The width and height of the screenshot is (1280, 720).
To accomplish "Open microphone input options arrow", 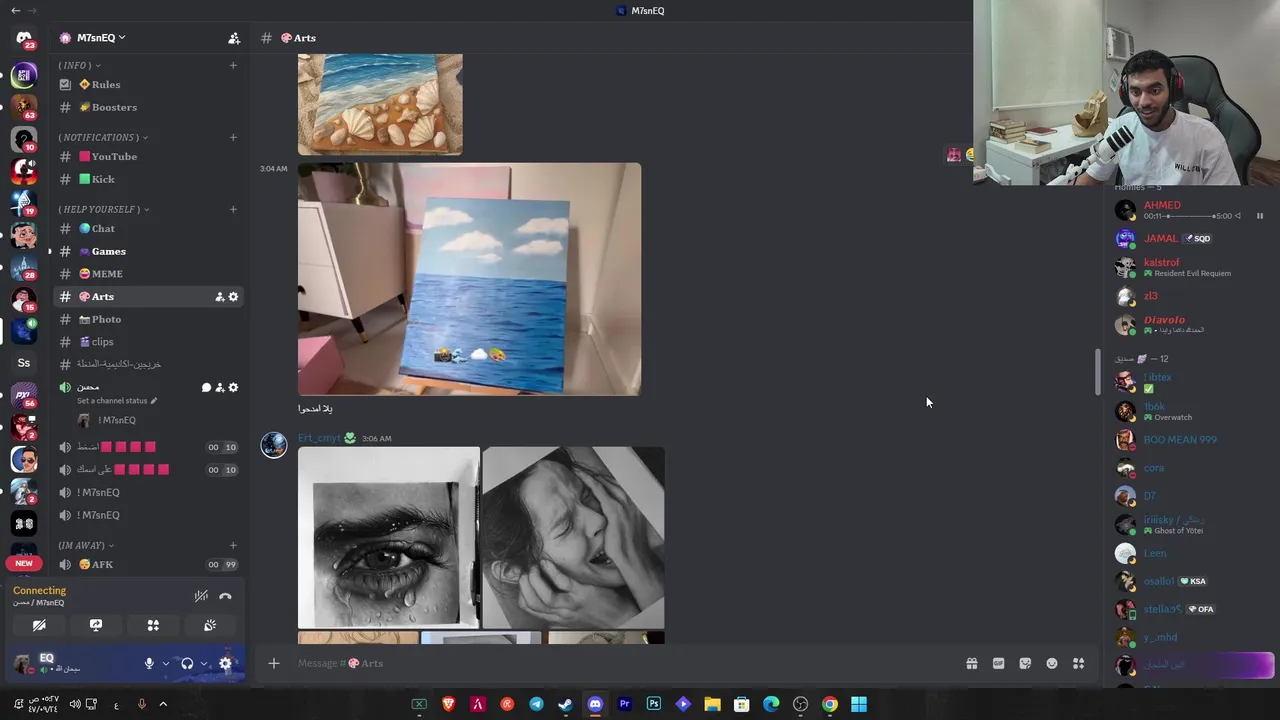I will pos(165,663).
